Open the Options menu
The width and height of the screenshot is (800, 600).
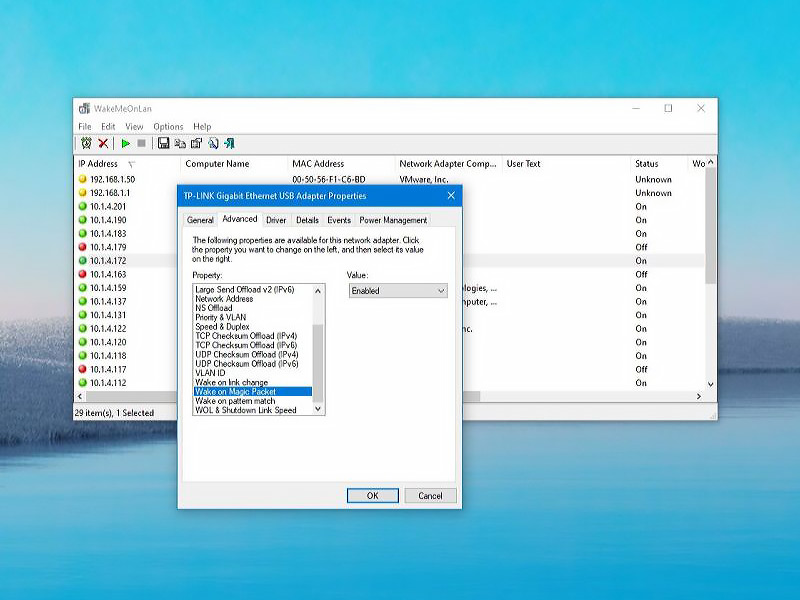point(168,127)
